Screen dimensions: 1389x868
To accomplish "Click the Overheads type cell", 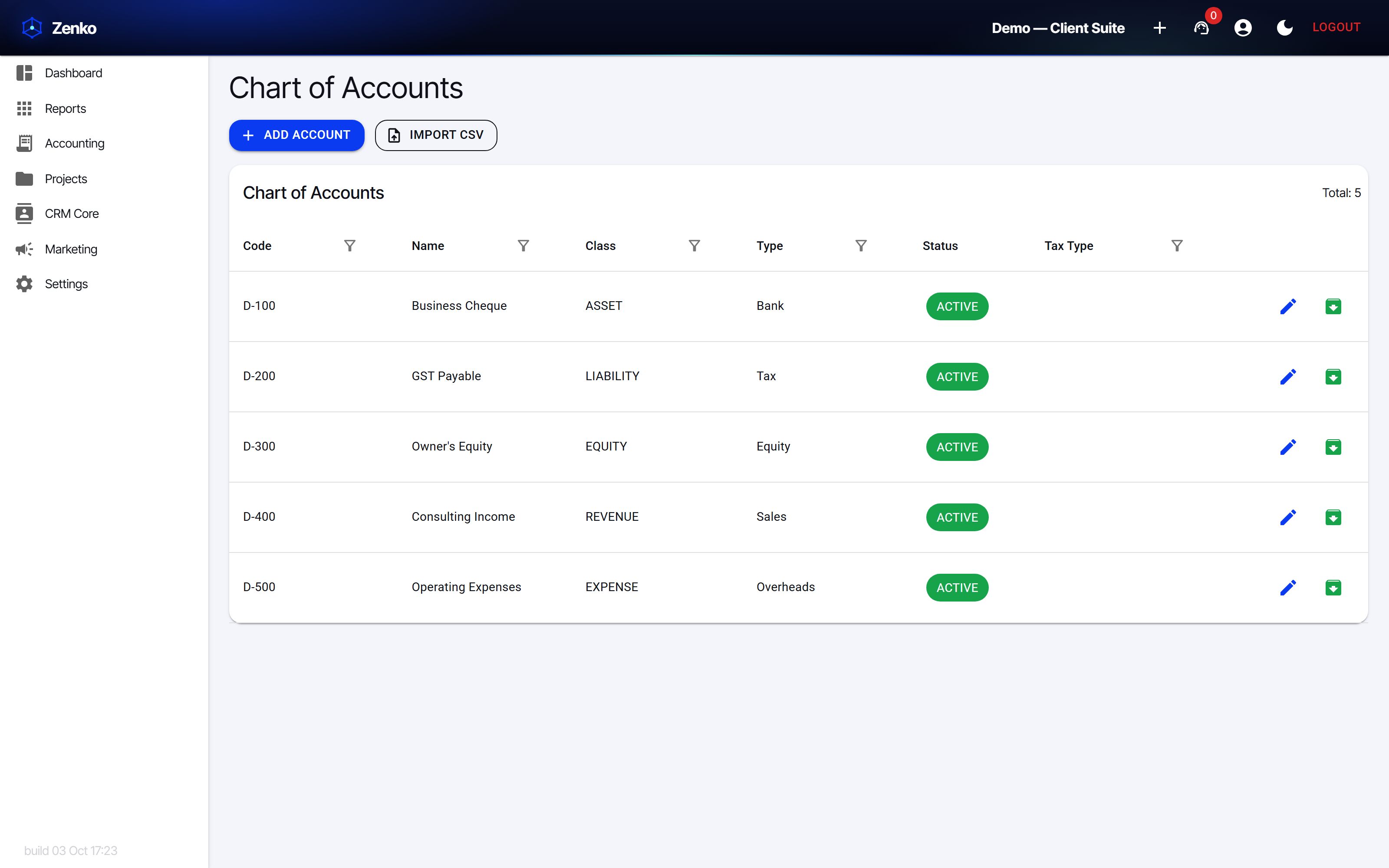I will 786,587.
